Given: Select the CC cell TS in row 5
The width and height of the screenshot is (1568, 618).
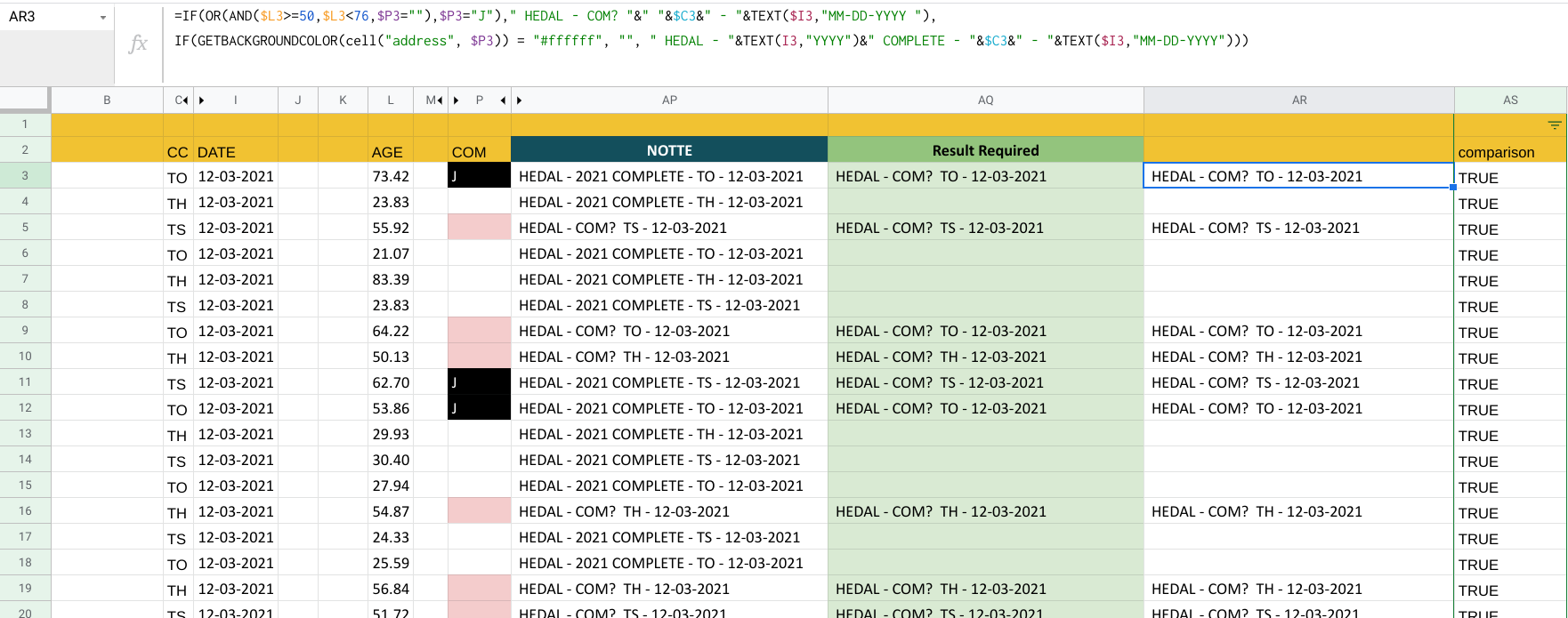Looking at the screenshot, I should pyautogui.click(x=178, y=229).
